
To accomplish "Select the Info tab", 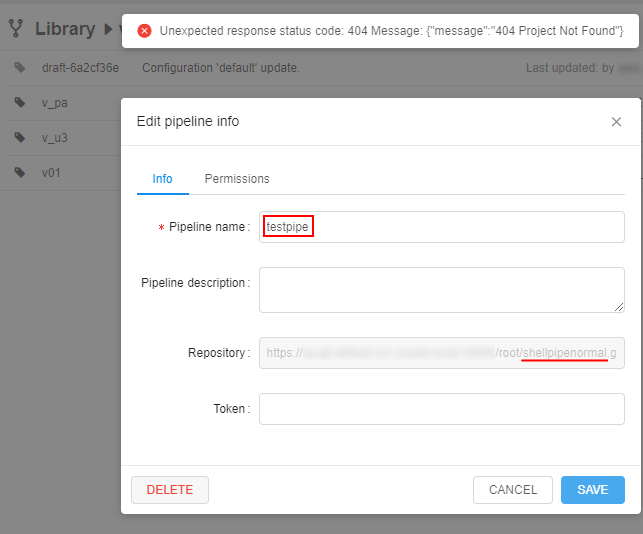I will 162,179.
